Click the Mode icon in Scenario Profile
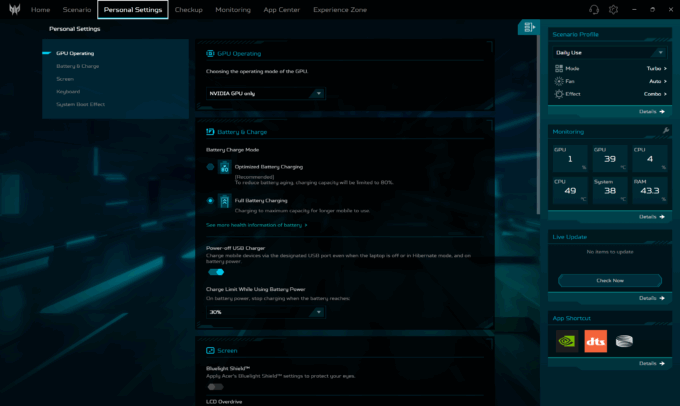 (559, 68)
